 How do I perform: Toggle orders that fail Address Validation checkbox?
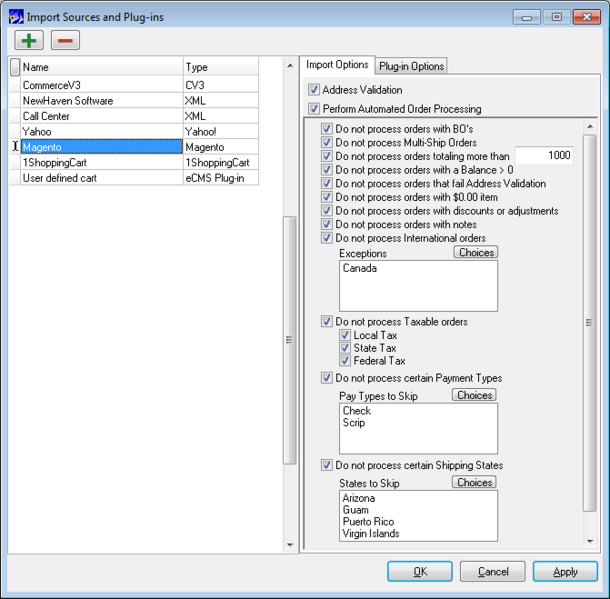point(326,183)
